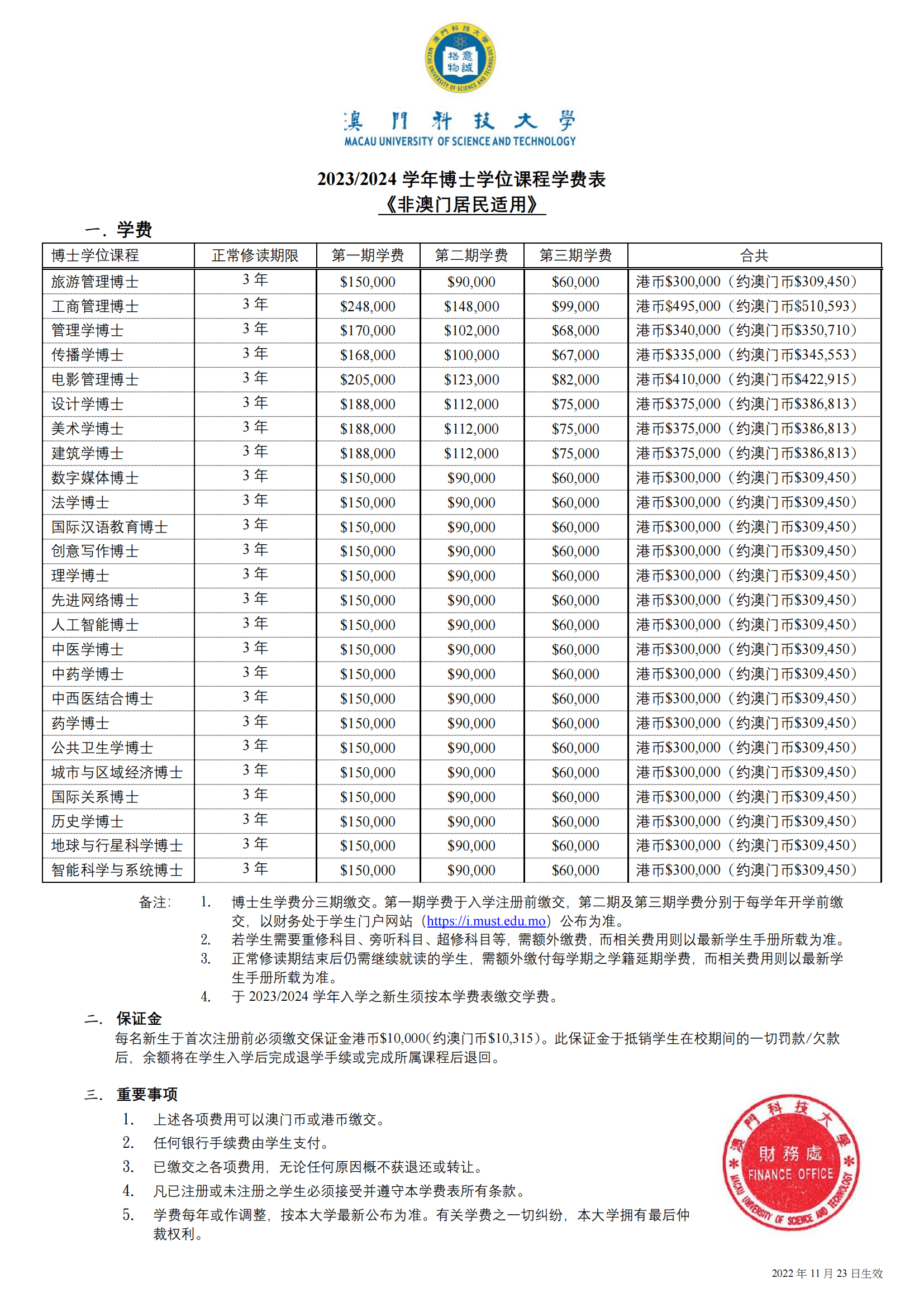The width and height of the screenshot is (924, 1307).
Task: Select the row label 创意写作博士
Action: point(95,551)
